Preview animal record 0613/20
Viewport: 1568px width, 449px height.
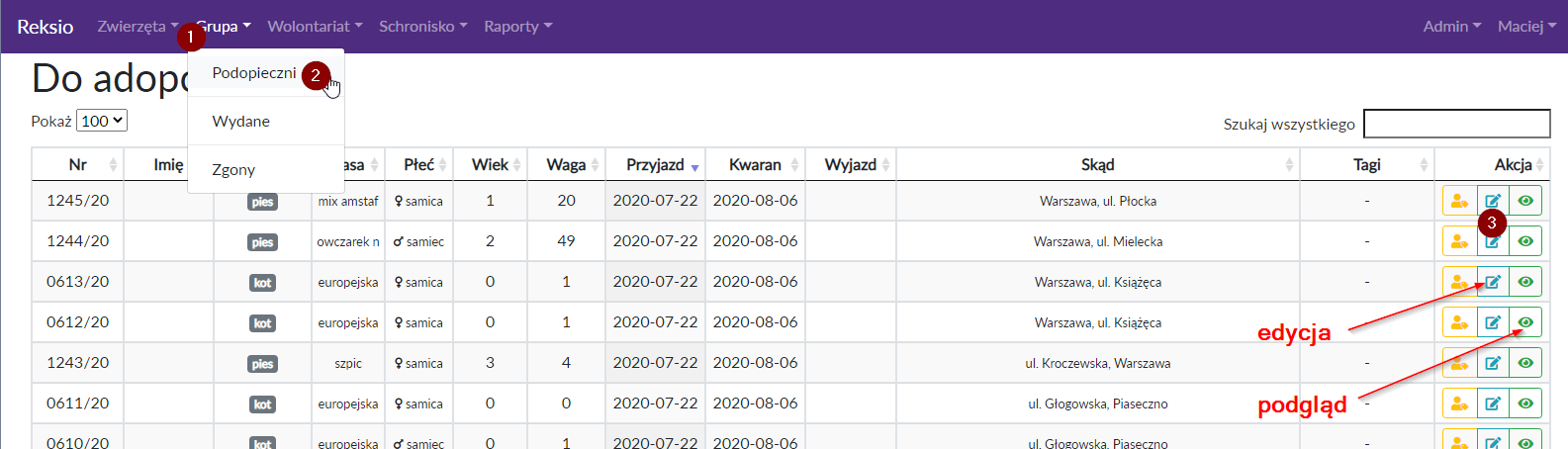click(1525, 282)
